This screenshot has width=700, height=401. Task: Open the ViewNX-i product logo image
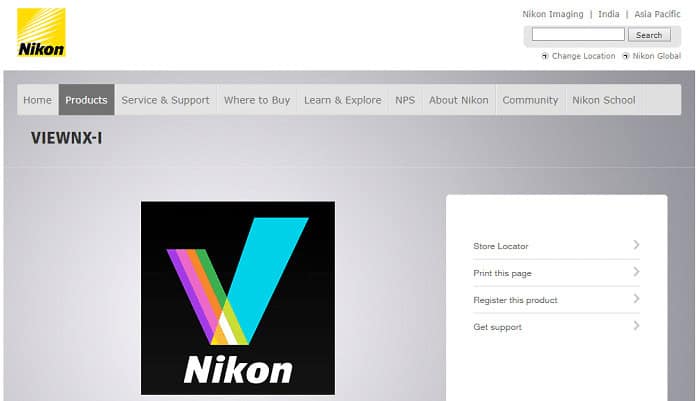238,298
